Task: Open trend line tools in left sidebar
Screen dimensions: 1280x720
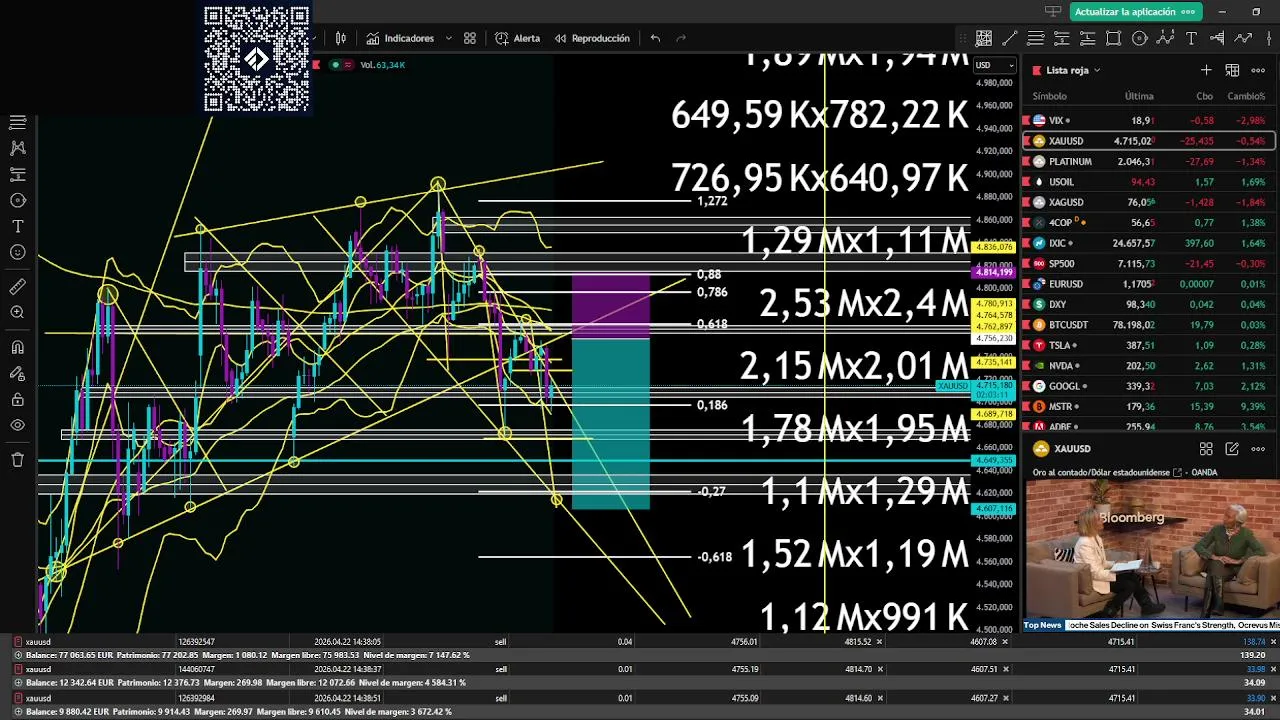Action: point(17,122)
